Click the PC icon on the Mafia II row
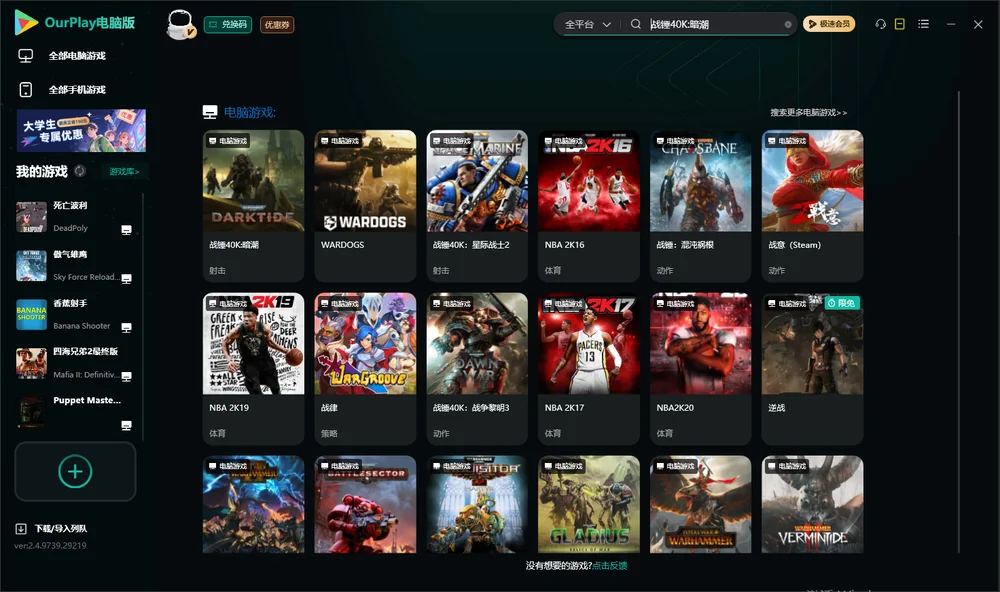This screenshot has height=592, width=1000. [x=126, y=376]
